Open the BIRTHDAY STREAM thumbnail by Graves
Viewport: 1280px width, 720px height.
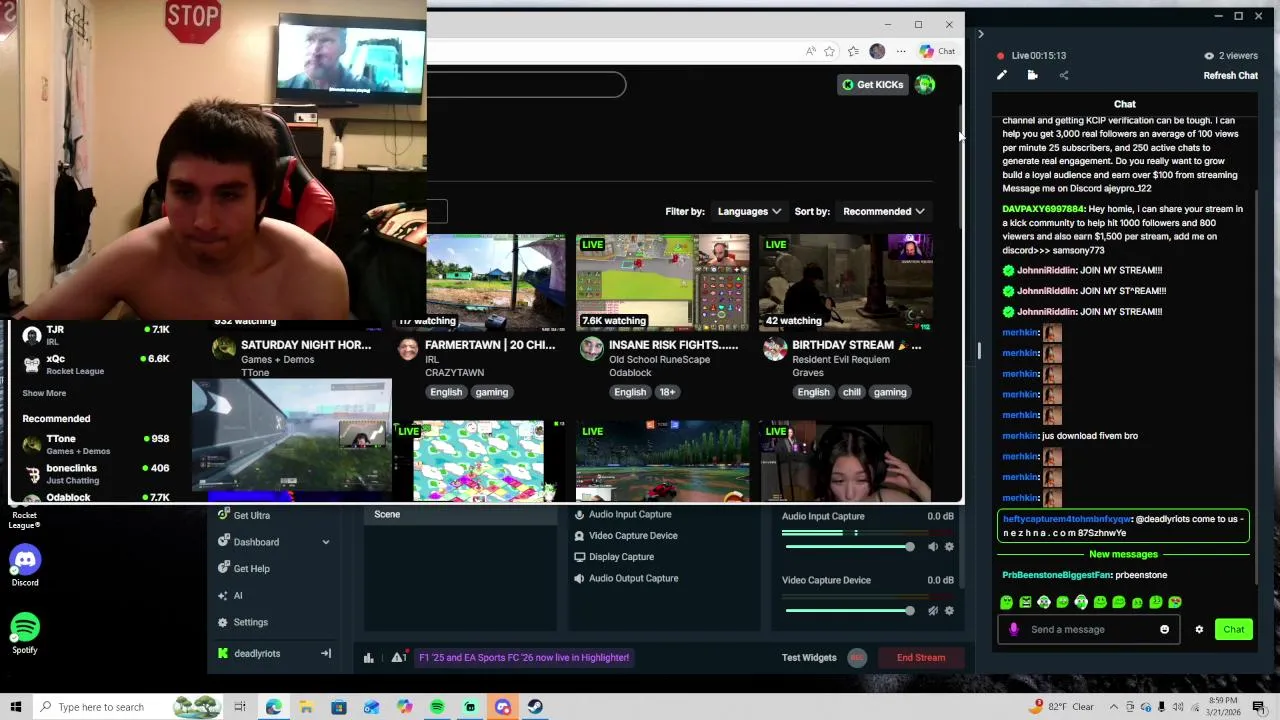coord(846,282)
